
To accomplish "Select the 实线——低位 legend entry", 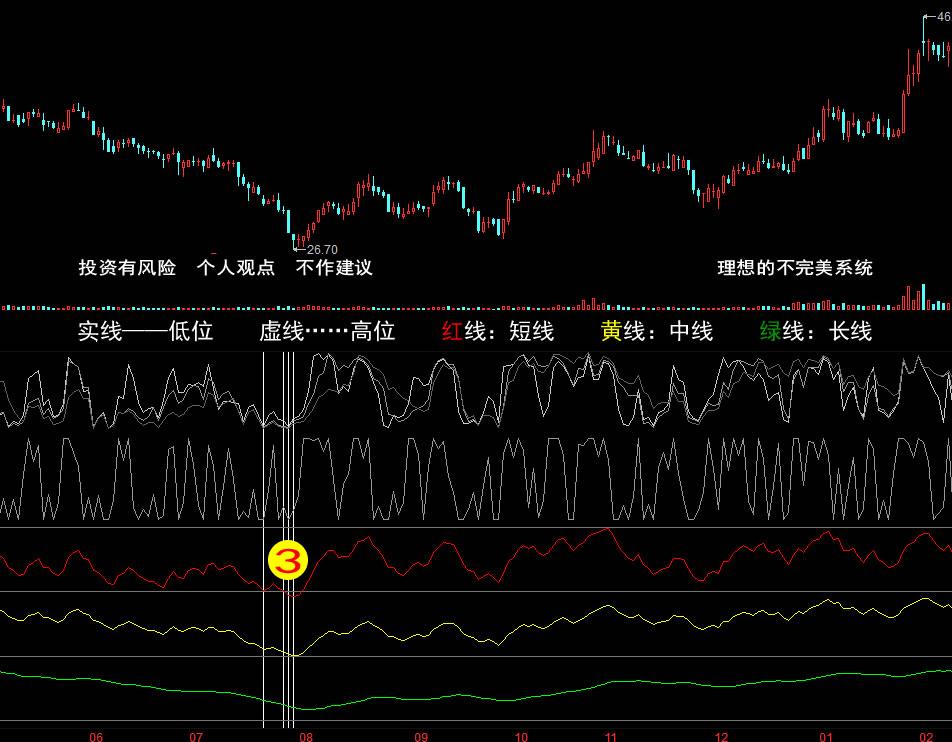I will coord(145,332).
